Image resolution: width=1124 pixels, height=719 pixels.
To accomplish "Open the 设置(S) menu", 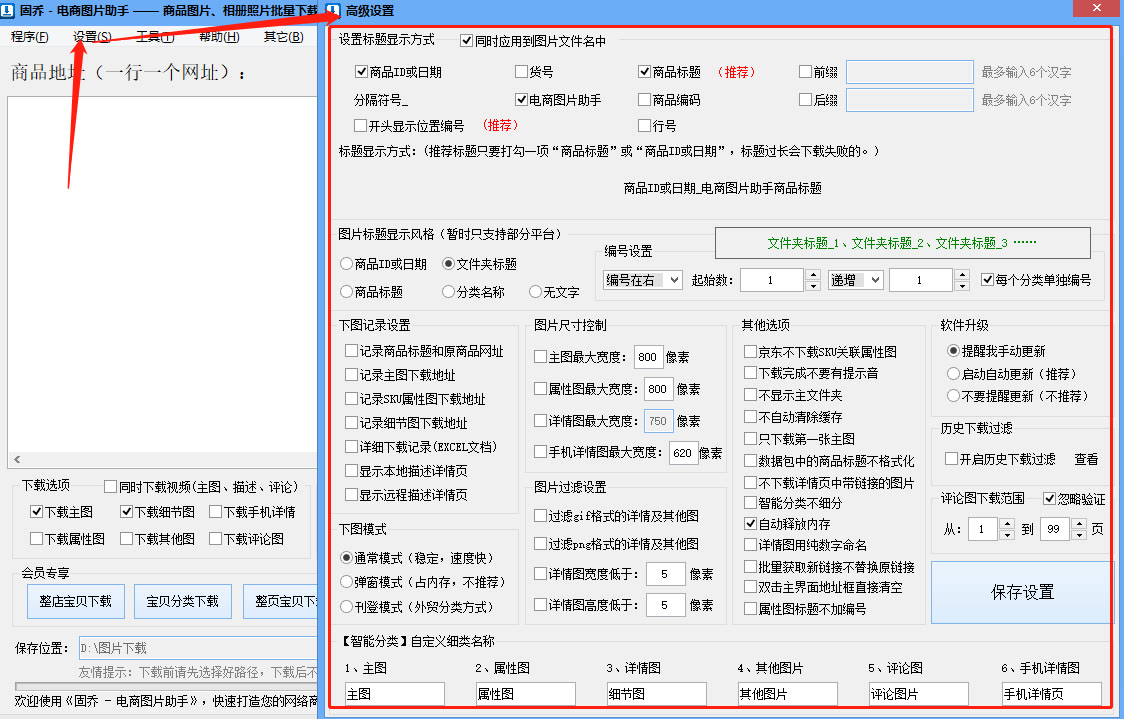I will point(92,37).
